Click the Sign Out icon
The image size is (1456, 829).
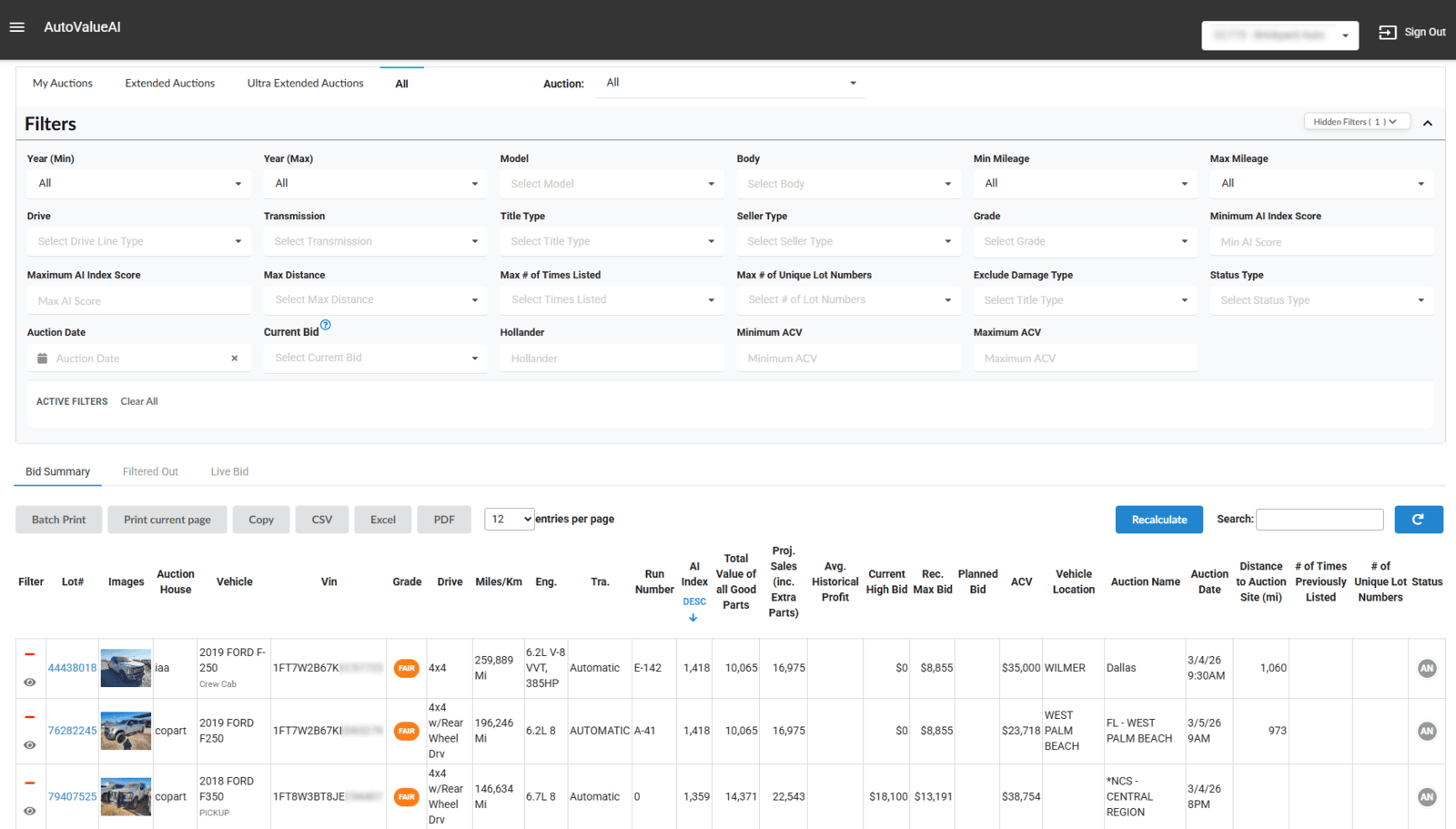[x=1387, y=33]
